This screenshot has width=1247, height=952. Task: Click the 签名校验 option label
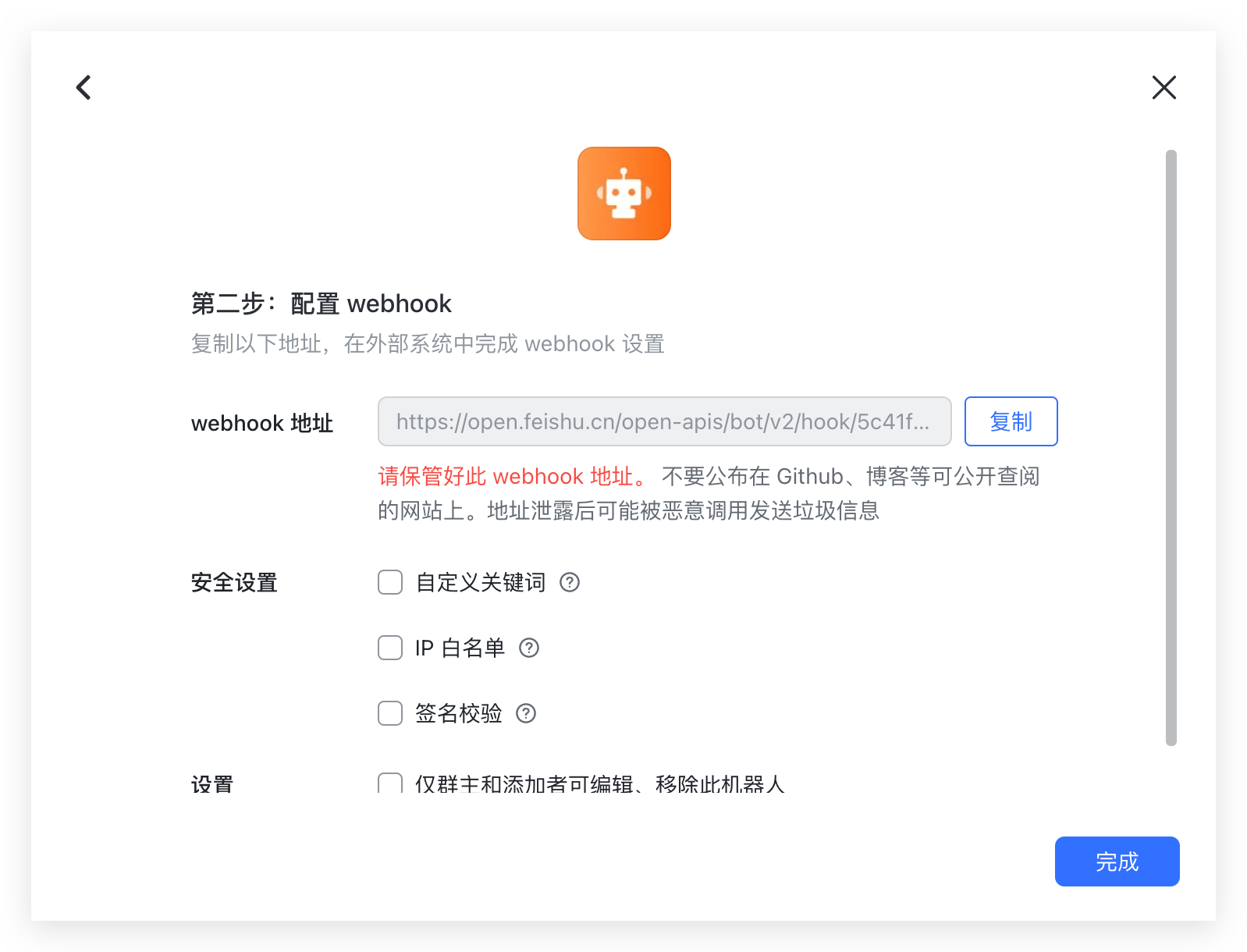point(459,713)
